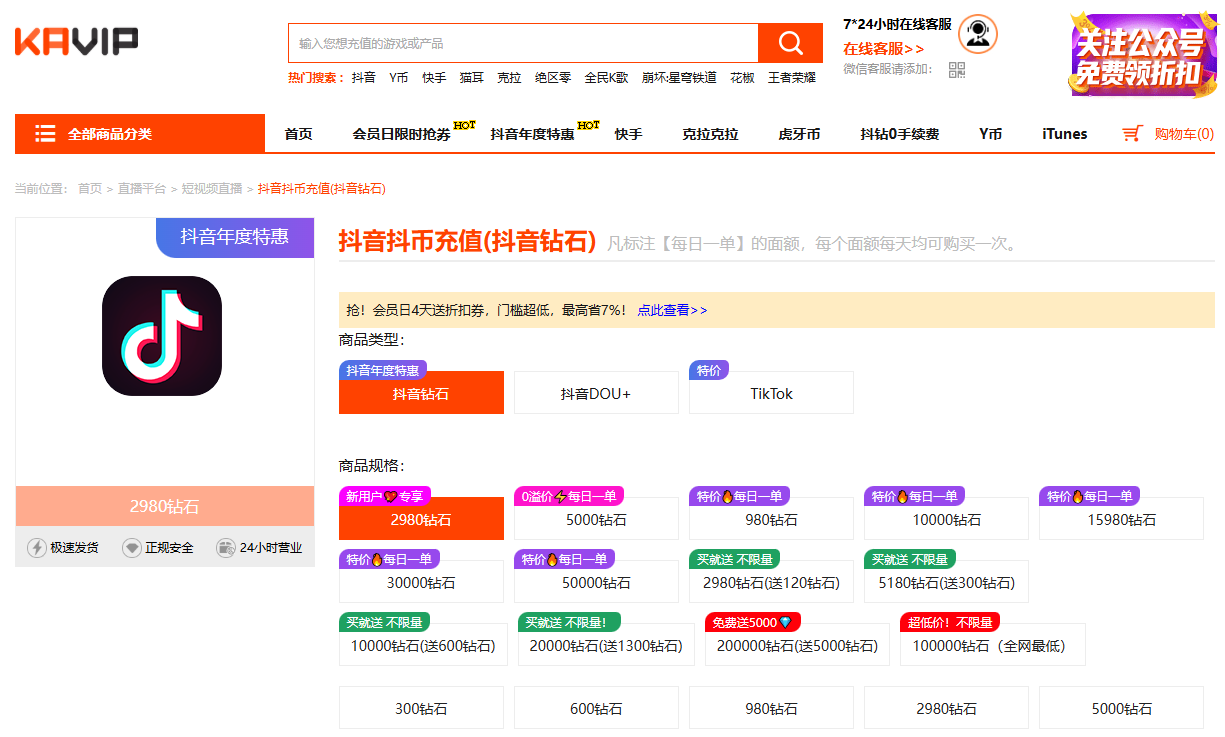This screenshot has height=737, width=1225.
Task: Open the 会员日限时抢券 nav tab
Action: click(x=401, y=134)
